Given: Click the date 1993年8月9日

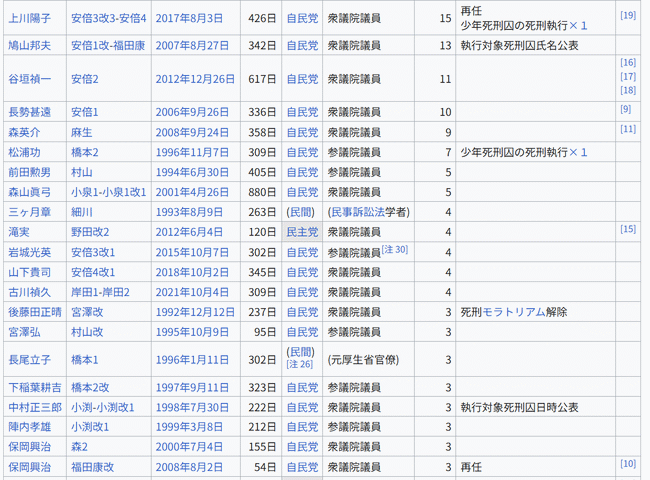Looking at the screenshot, I should pos(189,212).
